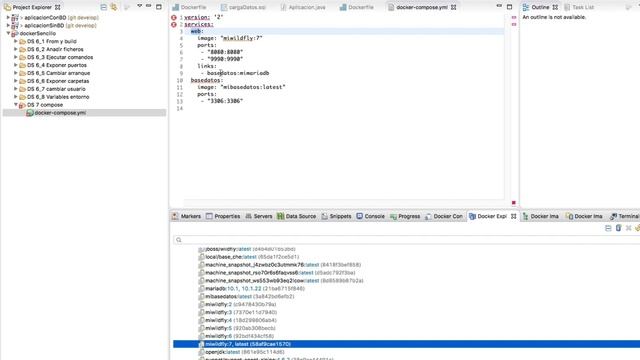Select DS 6_8 Variables entorno folder
Screen dimensions: 640x360
(58, 97)
